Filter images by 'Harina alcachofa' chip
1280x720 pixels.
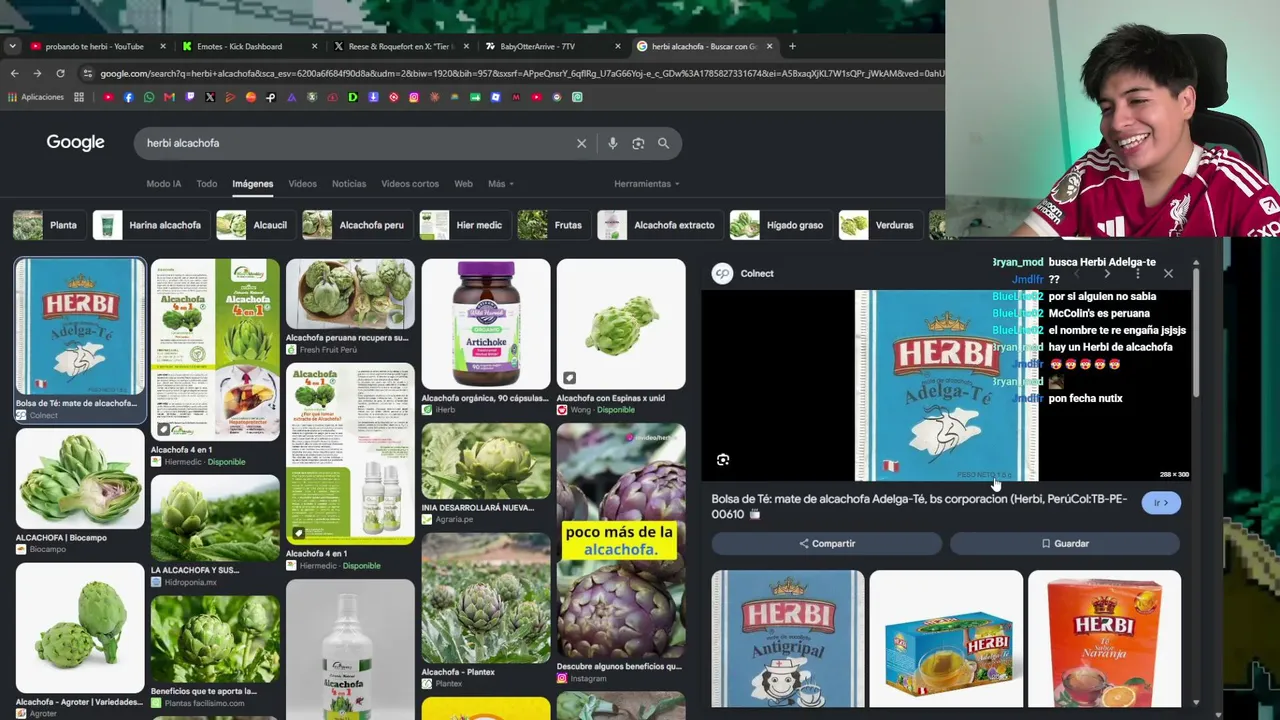tap(149, 225)
